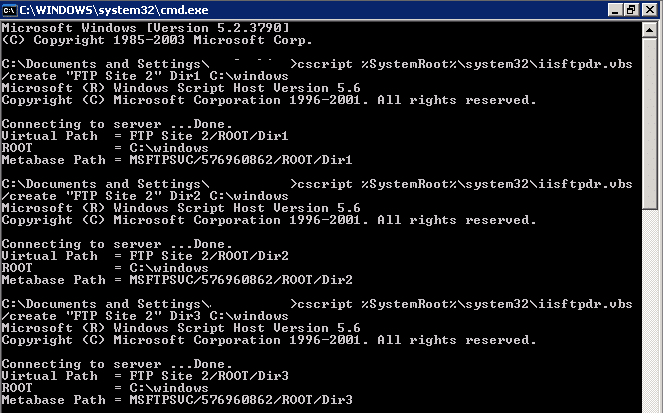Click the Copyright 1985-2003 Microsoft Corp. line
Screen dimensions: 663x413
coord(157,40)
